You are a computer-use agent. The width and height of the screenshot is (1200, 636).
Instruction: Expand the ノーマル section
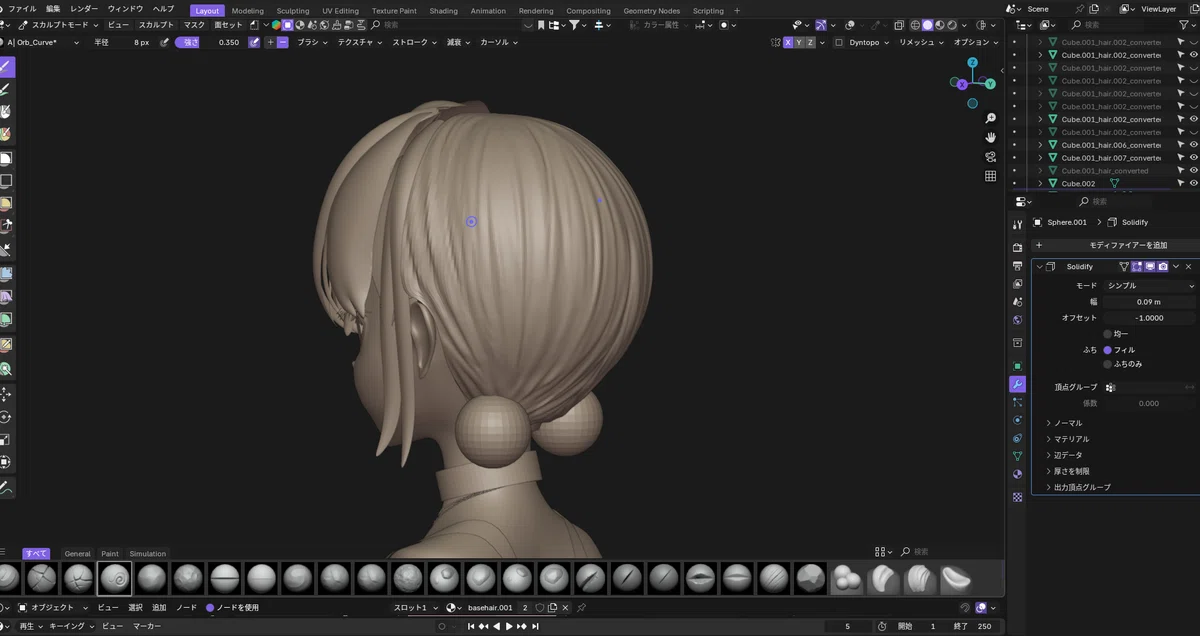(x=1068, y=423)
